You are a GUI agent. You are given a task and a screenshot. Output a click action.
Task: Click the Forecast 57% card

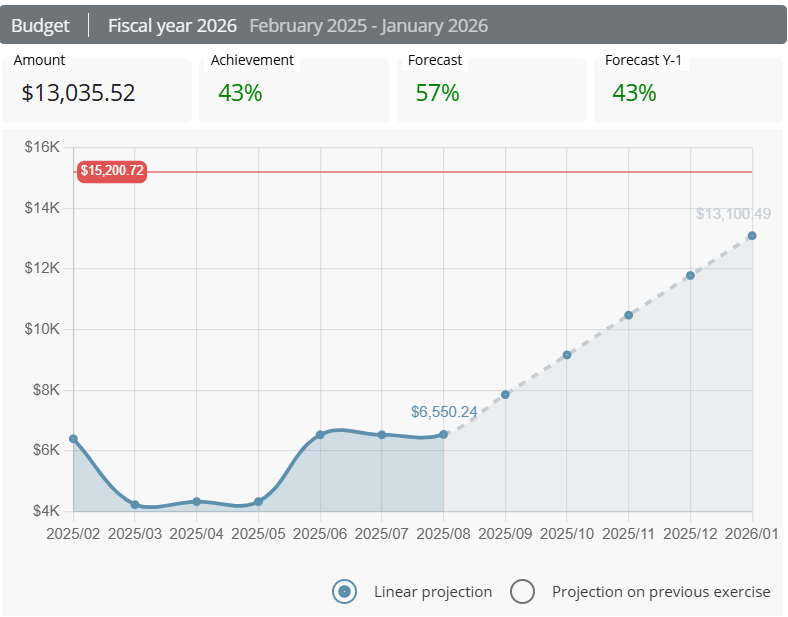[491, 93]
